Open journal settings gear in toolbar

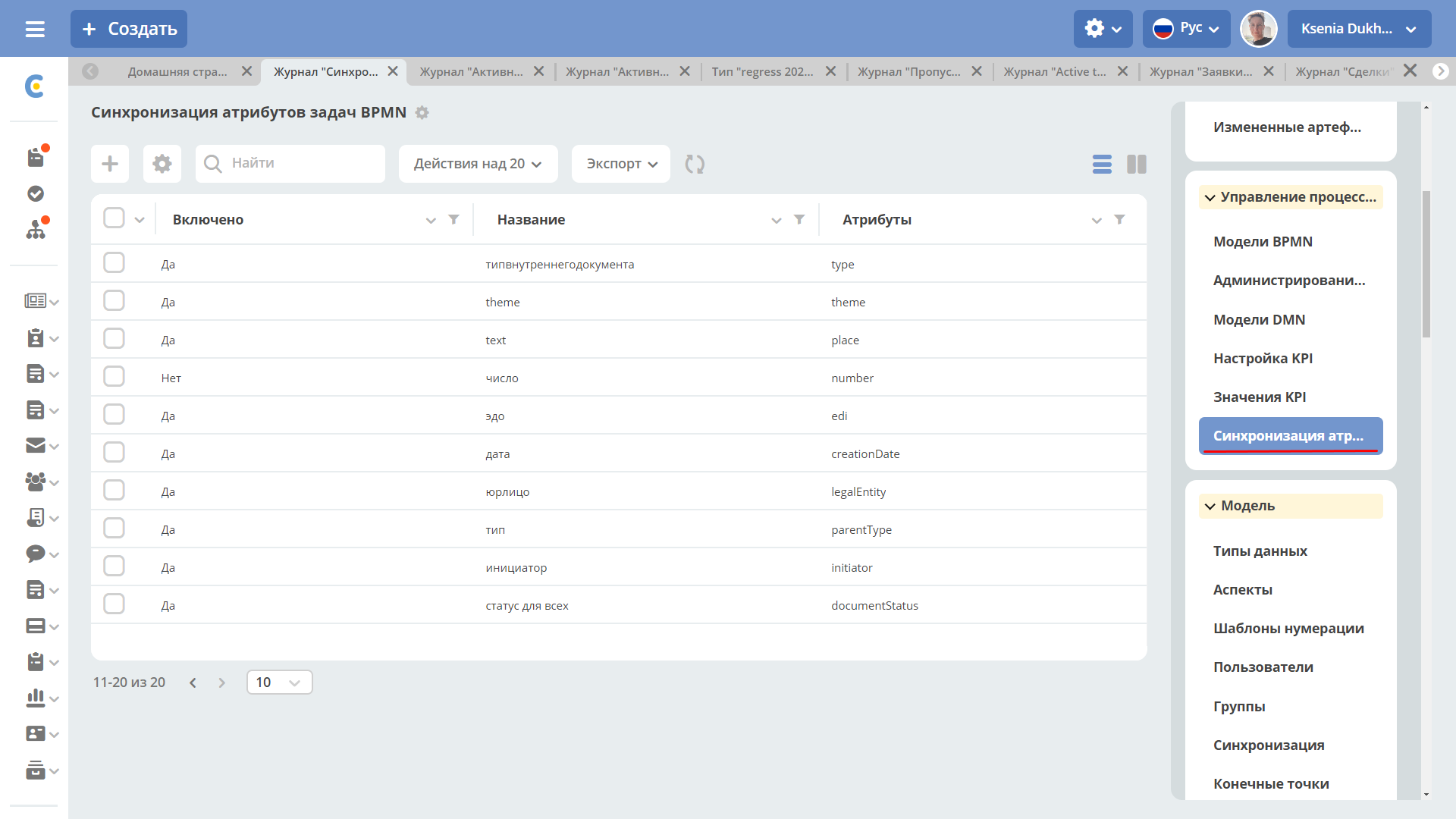pyautogui.click(x=162, y=164)
